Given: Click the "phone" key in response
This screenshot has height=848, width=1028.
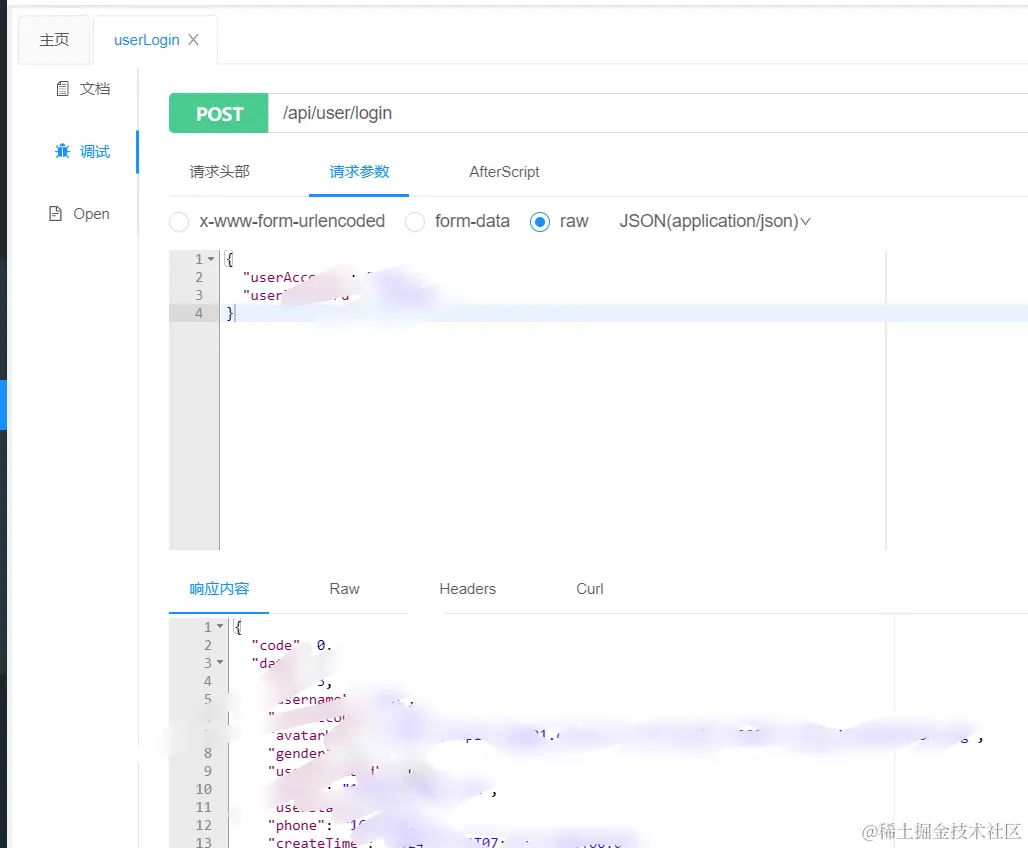Looking at the screenshot, I should (296, 825).
